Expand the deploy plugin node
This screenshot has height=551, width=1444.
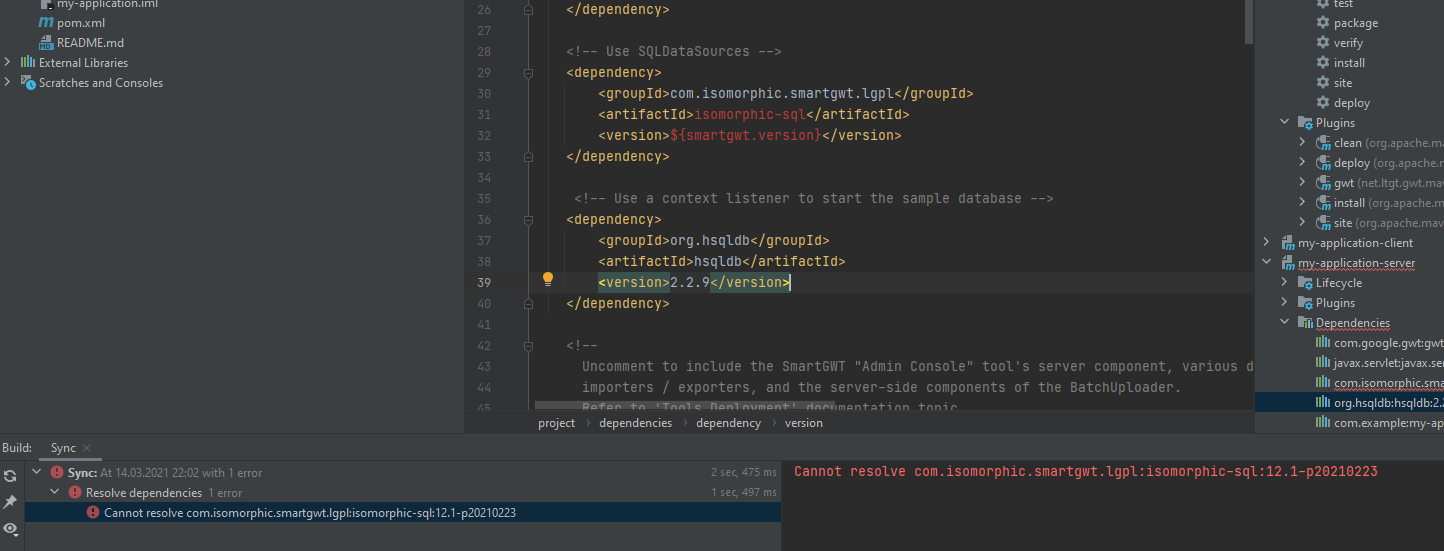[x=1303, y=163]
